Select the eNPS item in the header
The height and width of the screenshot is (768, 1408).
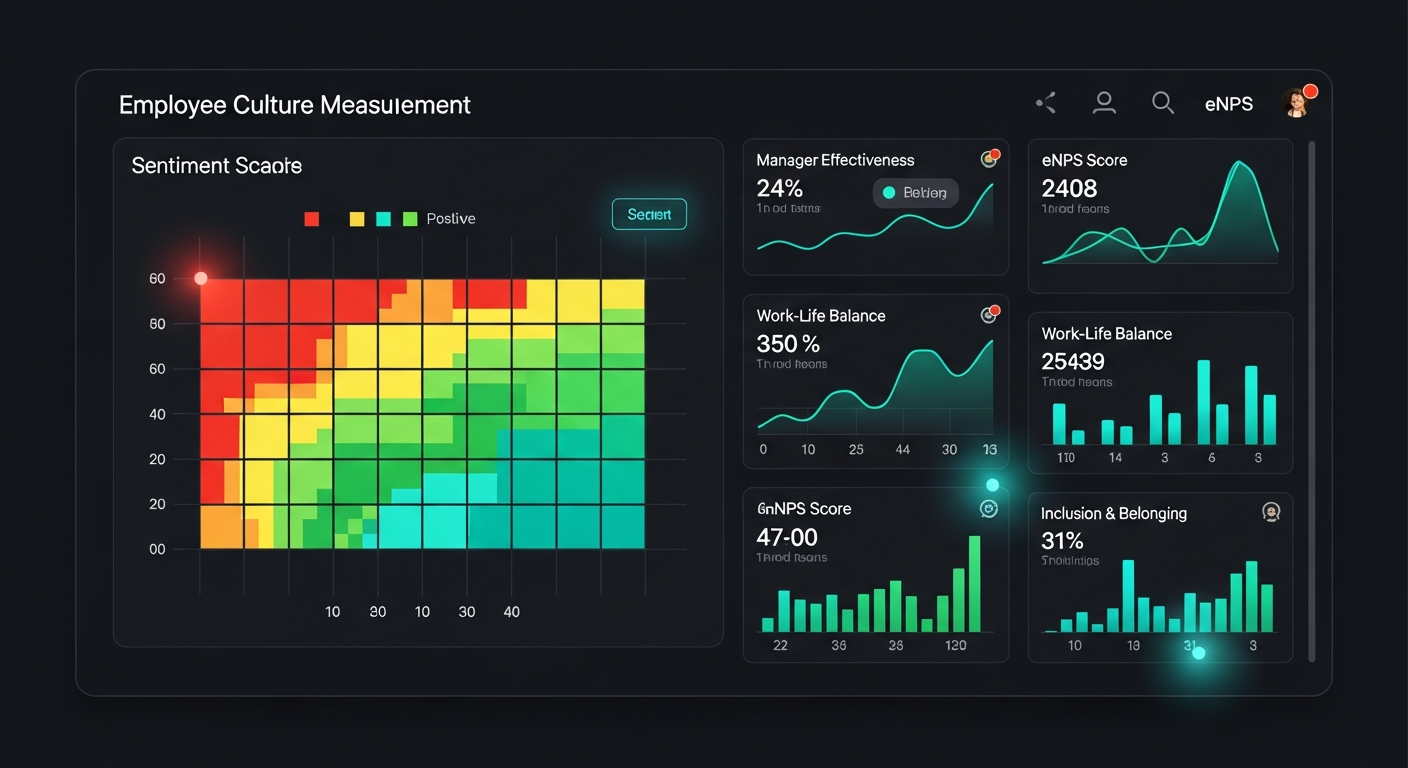[1228, 103]
